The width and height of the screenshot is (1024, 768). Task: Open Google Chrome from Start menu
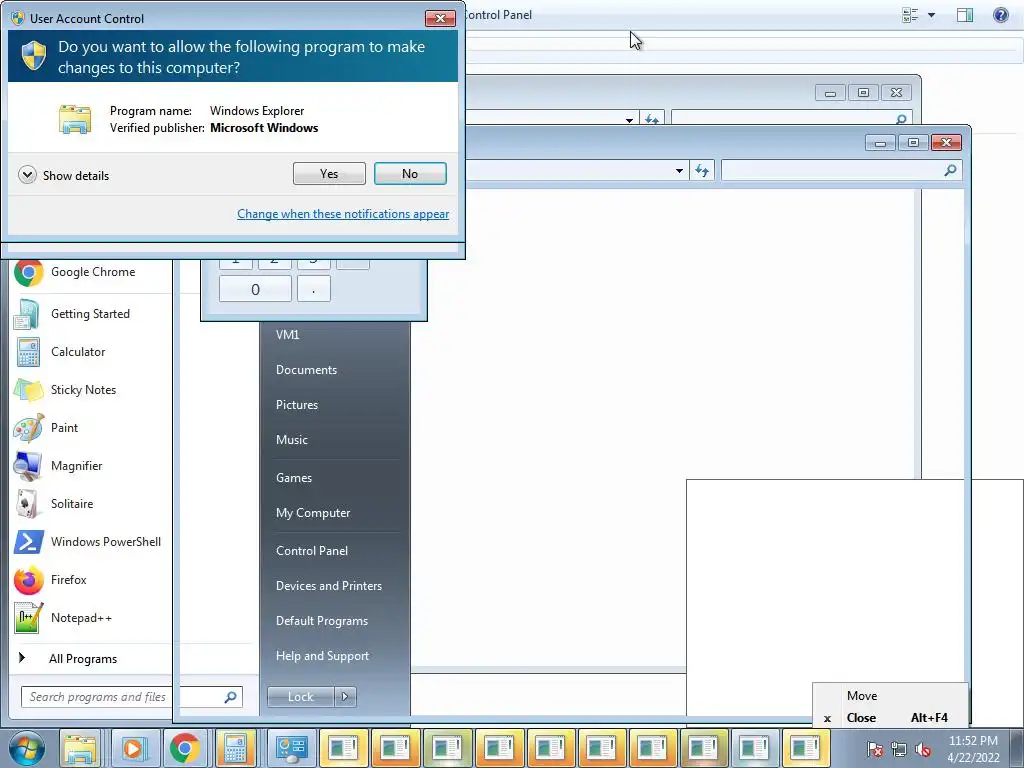click(75, 272)
